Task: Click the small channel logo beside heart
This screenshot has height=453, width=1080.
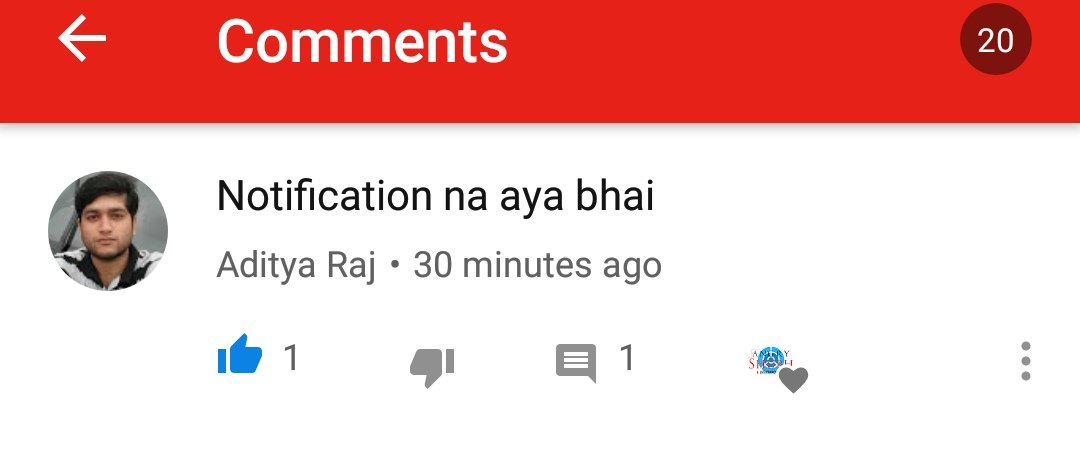Action: 771,360
